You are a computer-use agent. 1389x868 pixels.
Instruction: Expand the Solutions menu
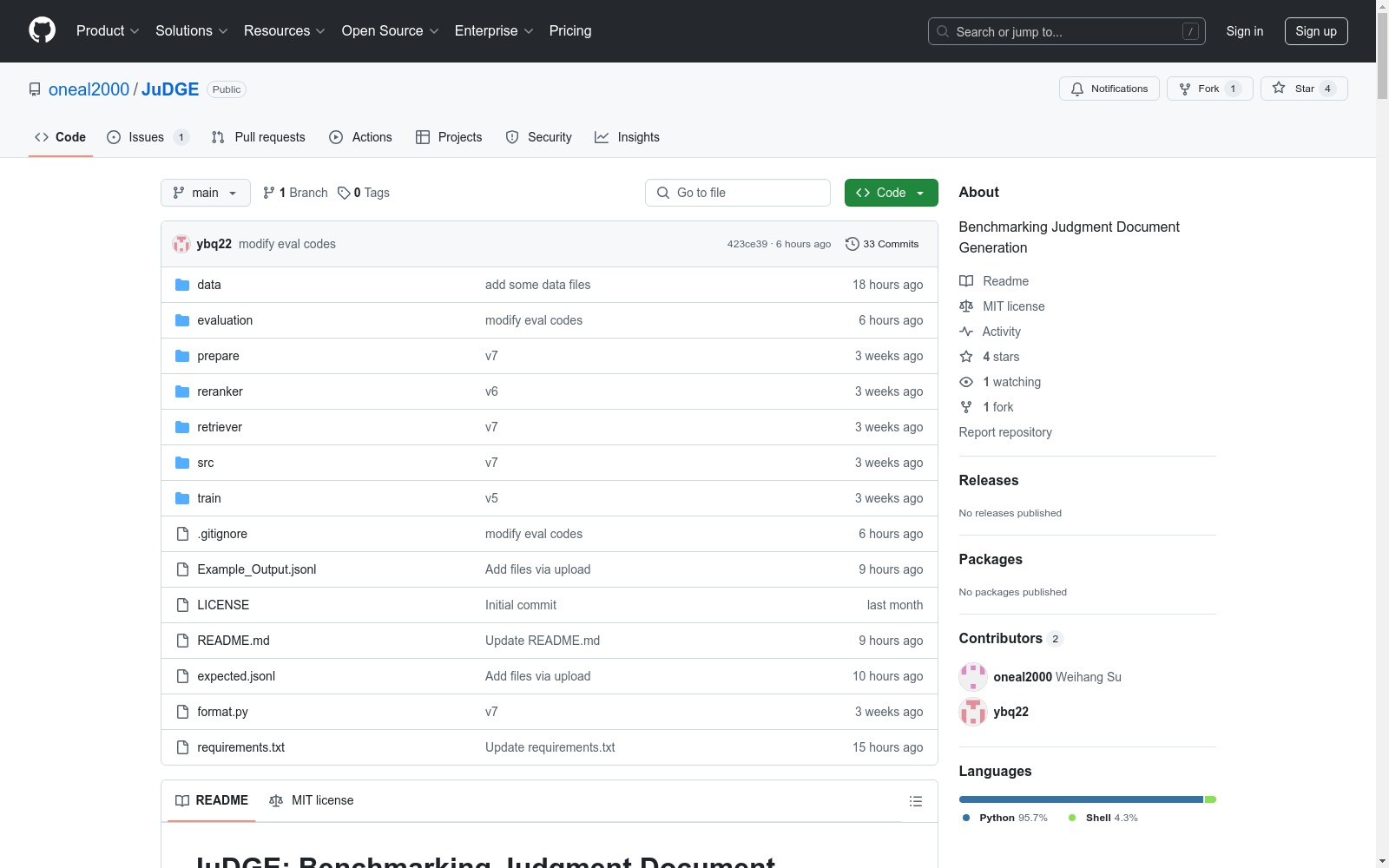coord(192,31)
